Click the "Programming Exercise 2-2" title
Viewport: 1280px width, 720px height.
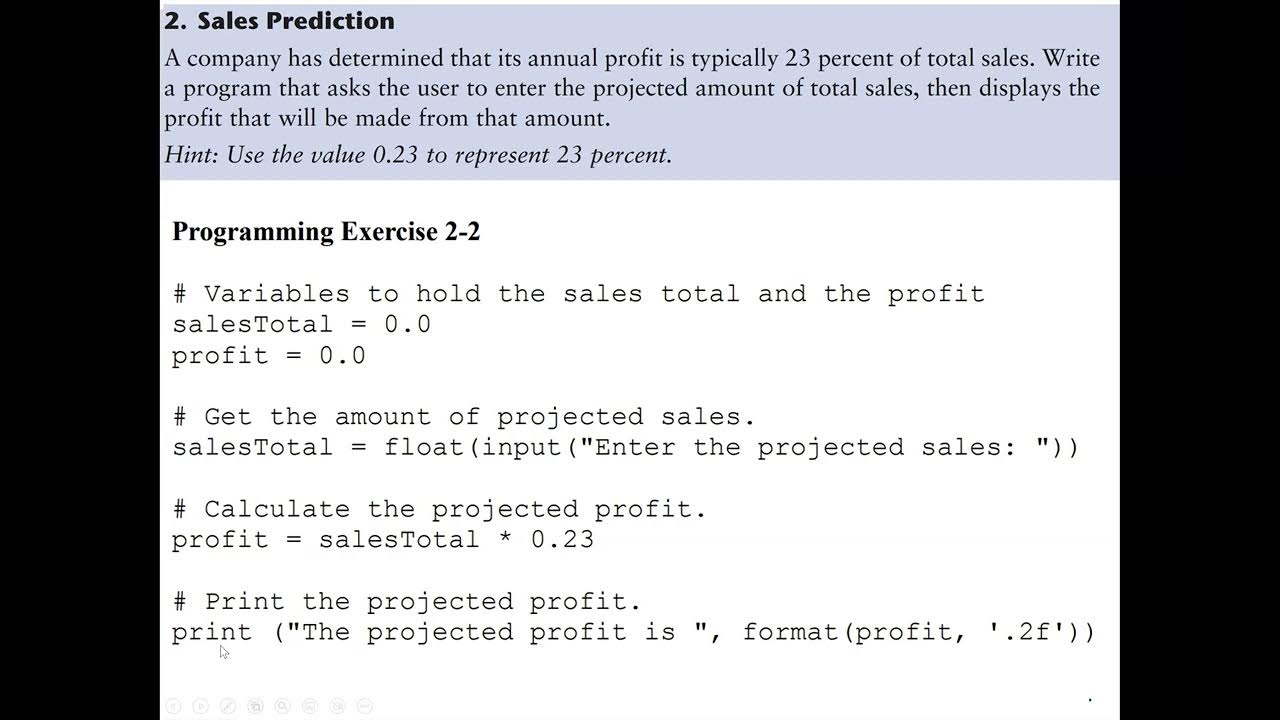326,232
